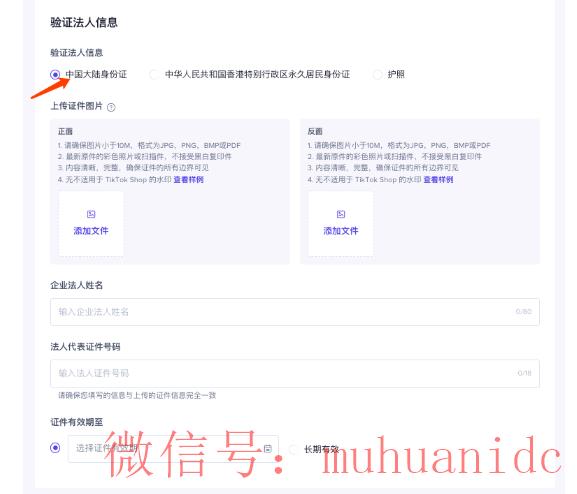Viewport: 577px width, 494px height.
Task: Select the 中国大陆身份证 radio option
Action: pyautogui.click(x=55, y=75)
